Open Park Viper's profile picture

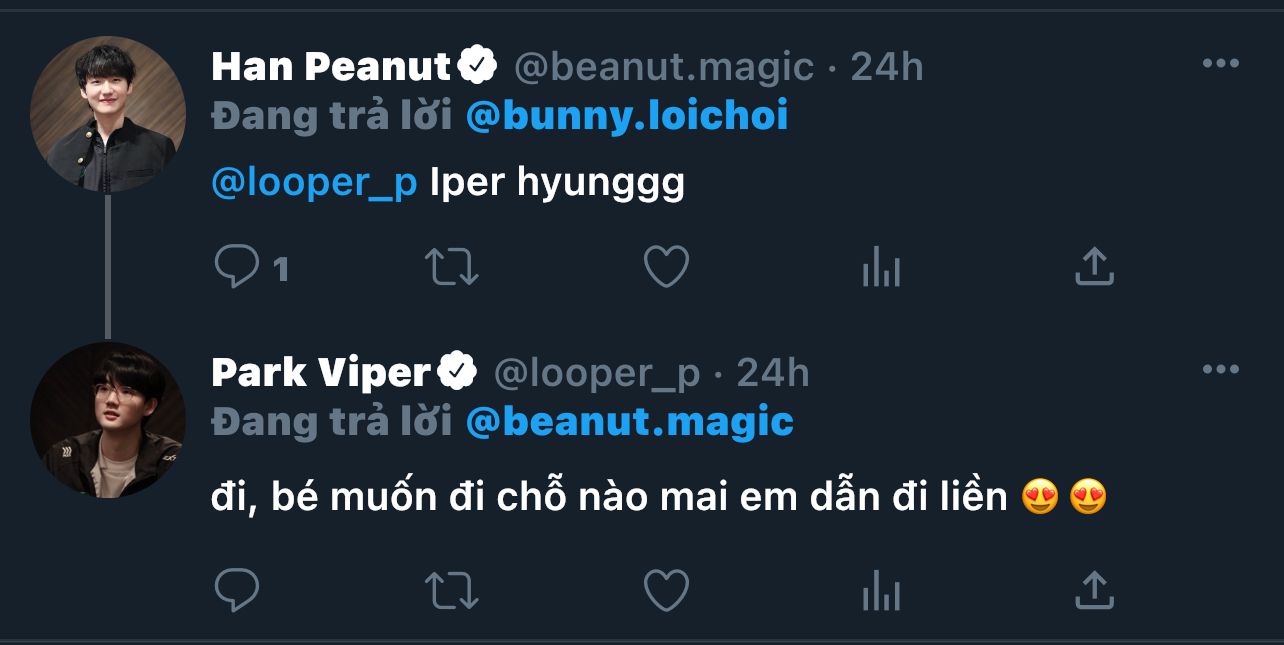pos(108,420)
